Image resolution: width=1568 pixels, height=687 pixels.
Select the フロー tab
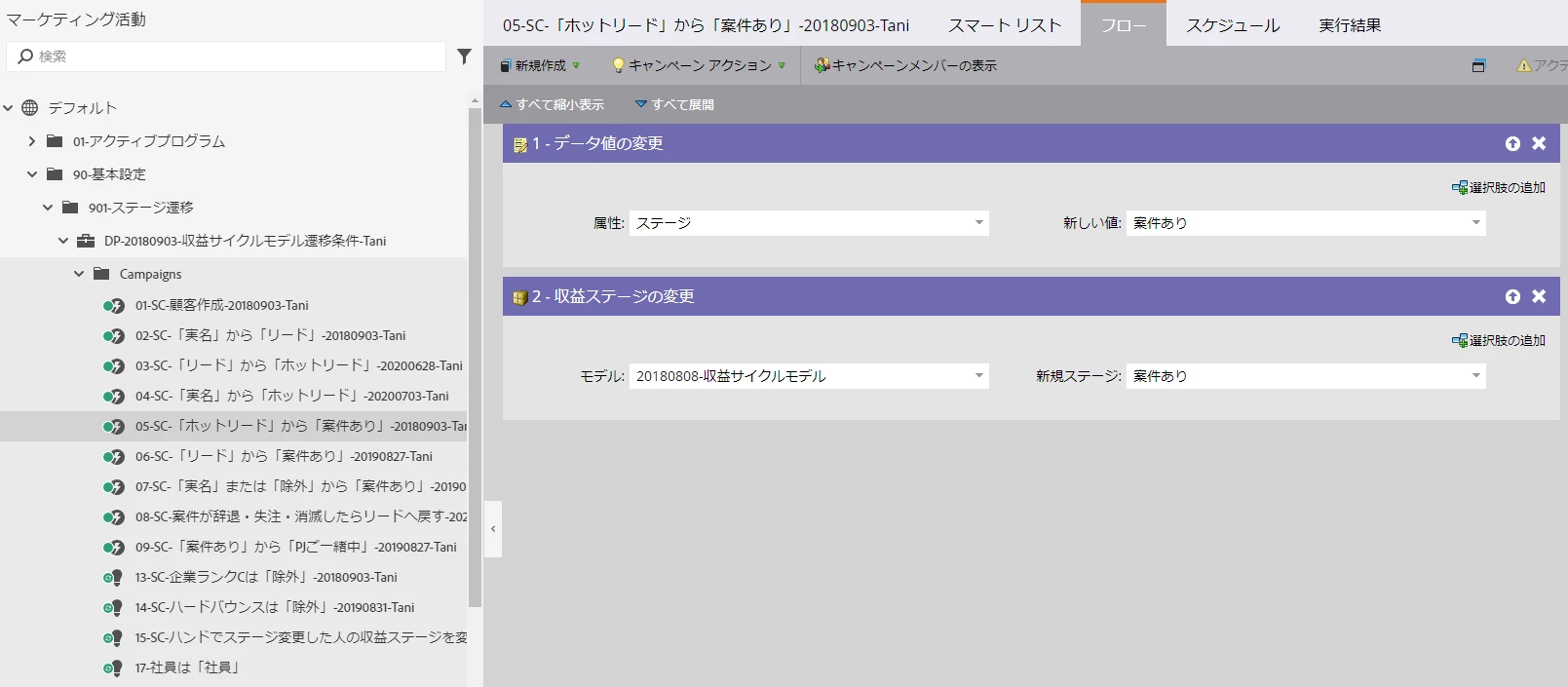[x=1124, y=25]
